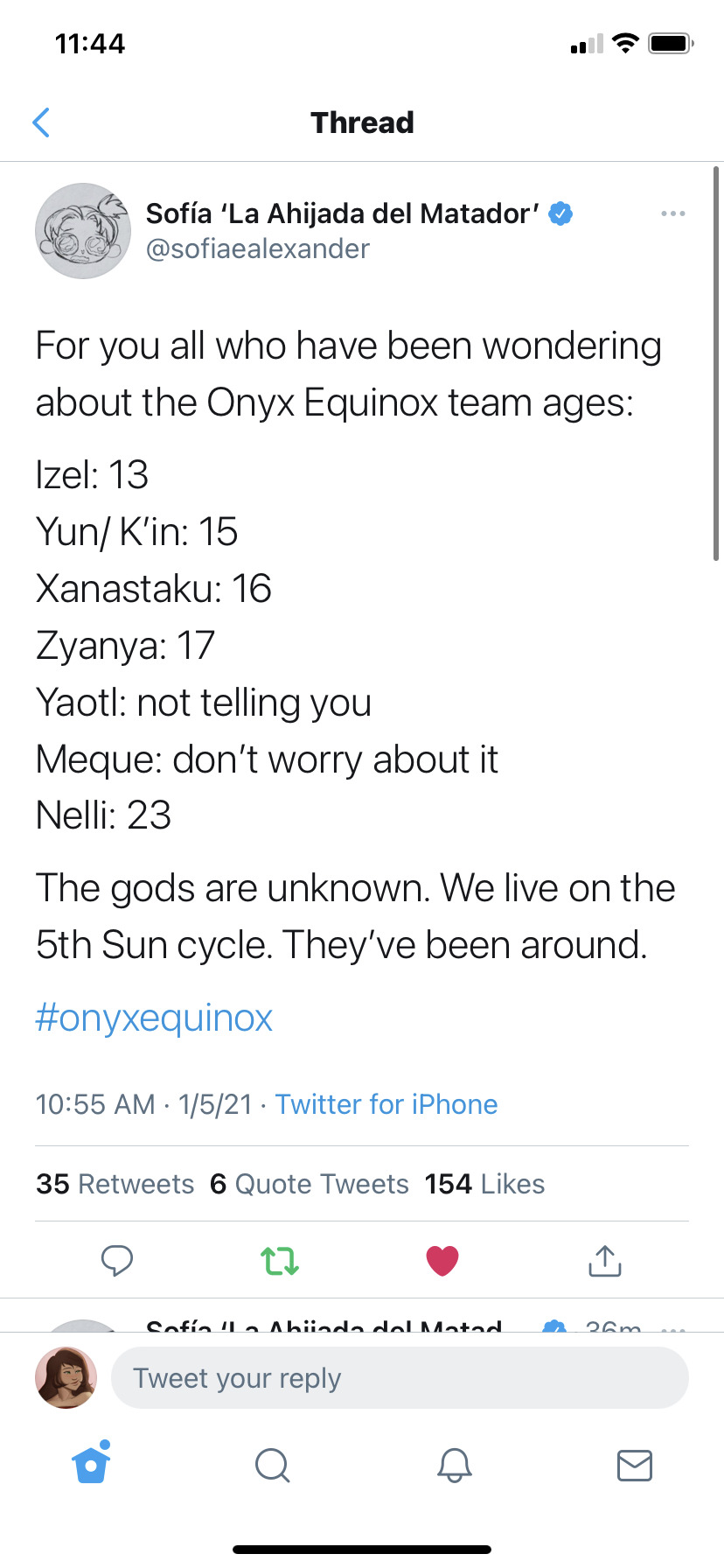The width and height of the screenshot is (724, 1568).
Task: Click the vertical scrollbar on right edge
Action: point(716,363)
